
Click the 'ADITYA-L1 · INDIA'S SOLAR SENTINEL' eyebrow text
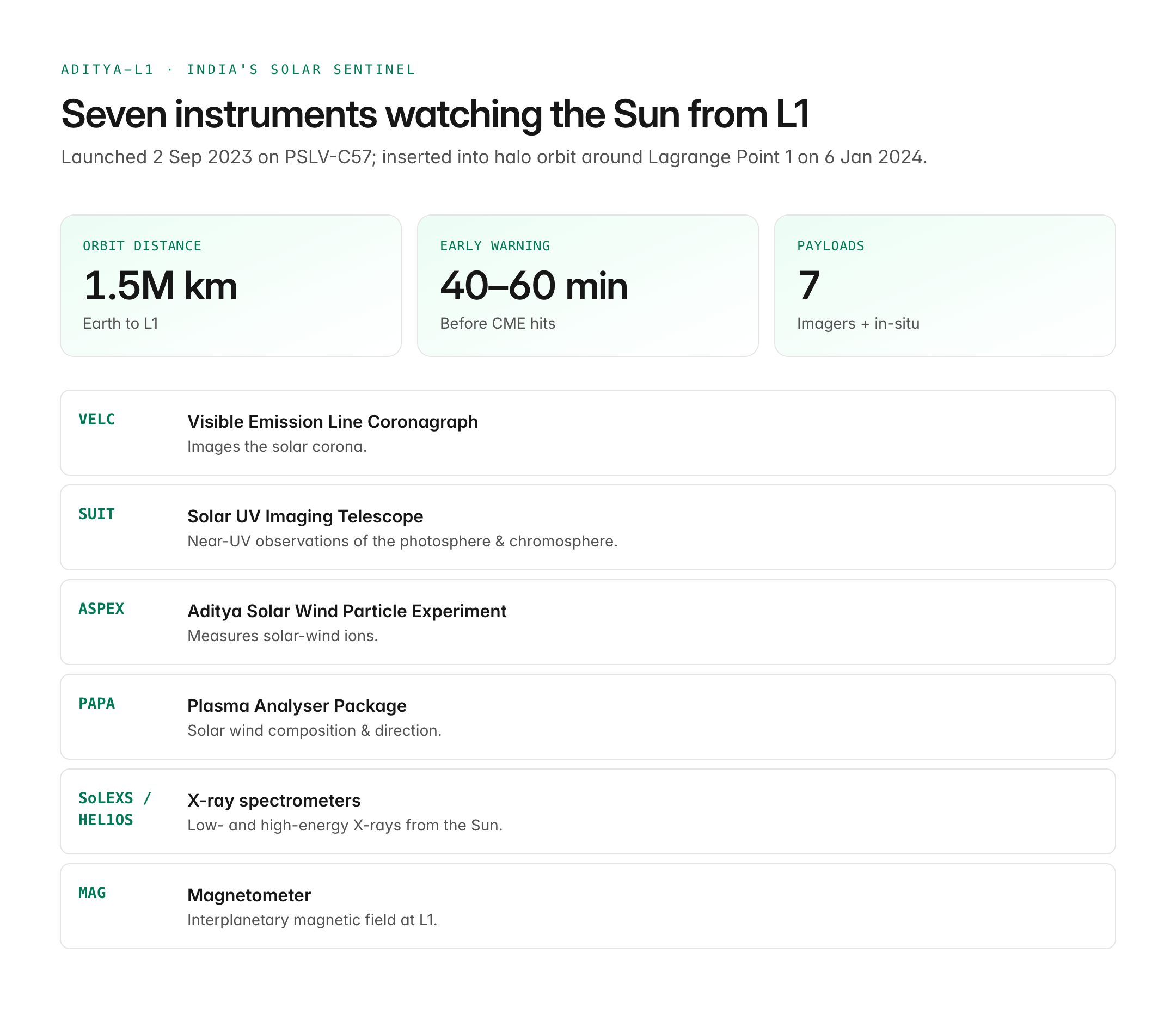(238, 70)
